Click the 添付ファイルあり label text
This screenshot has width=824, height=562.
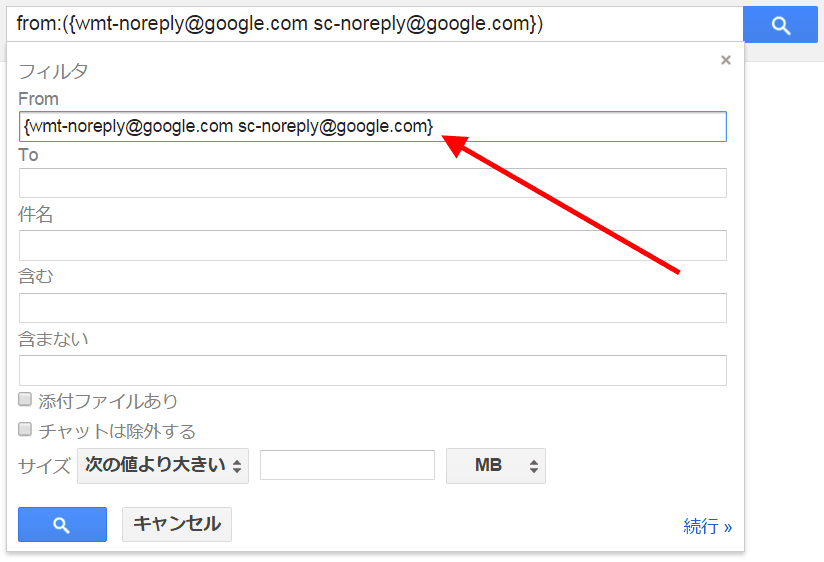tap(108, 401)
